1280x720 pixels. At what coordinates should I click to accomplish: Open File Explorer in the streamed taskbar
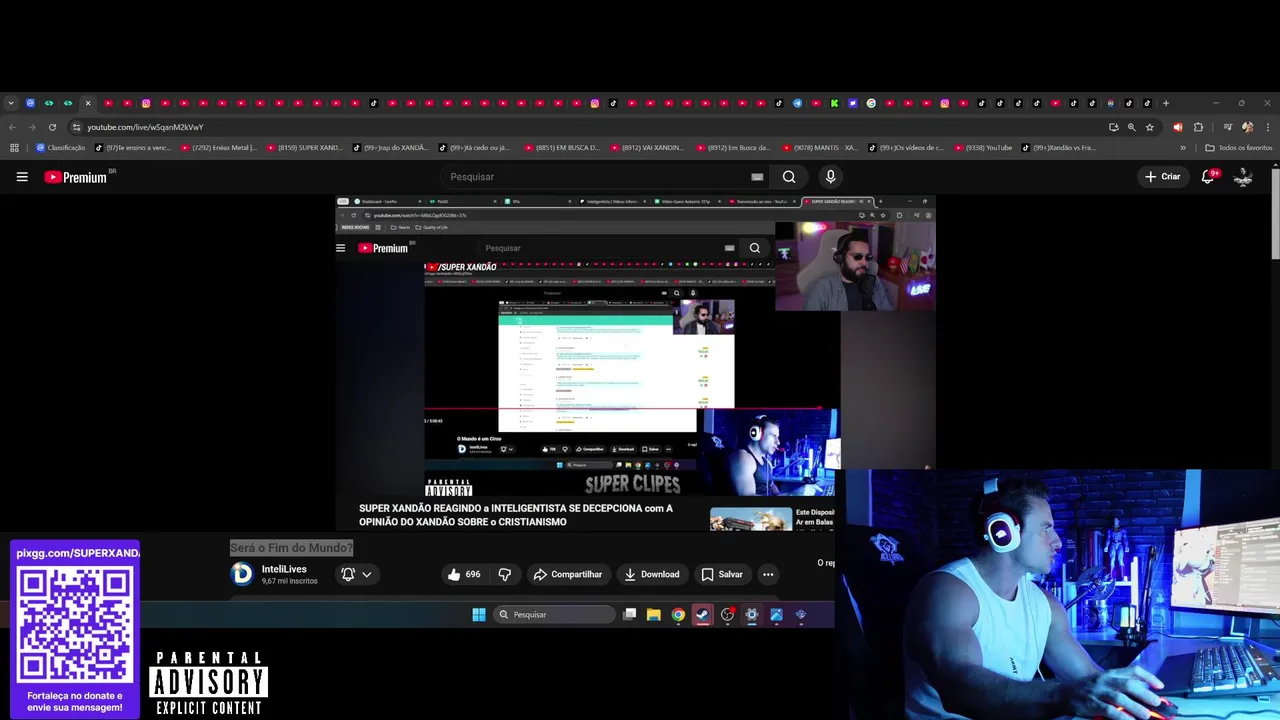653,615
